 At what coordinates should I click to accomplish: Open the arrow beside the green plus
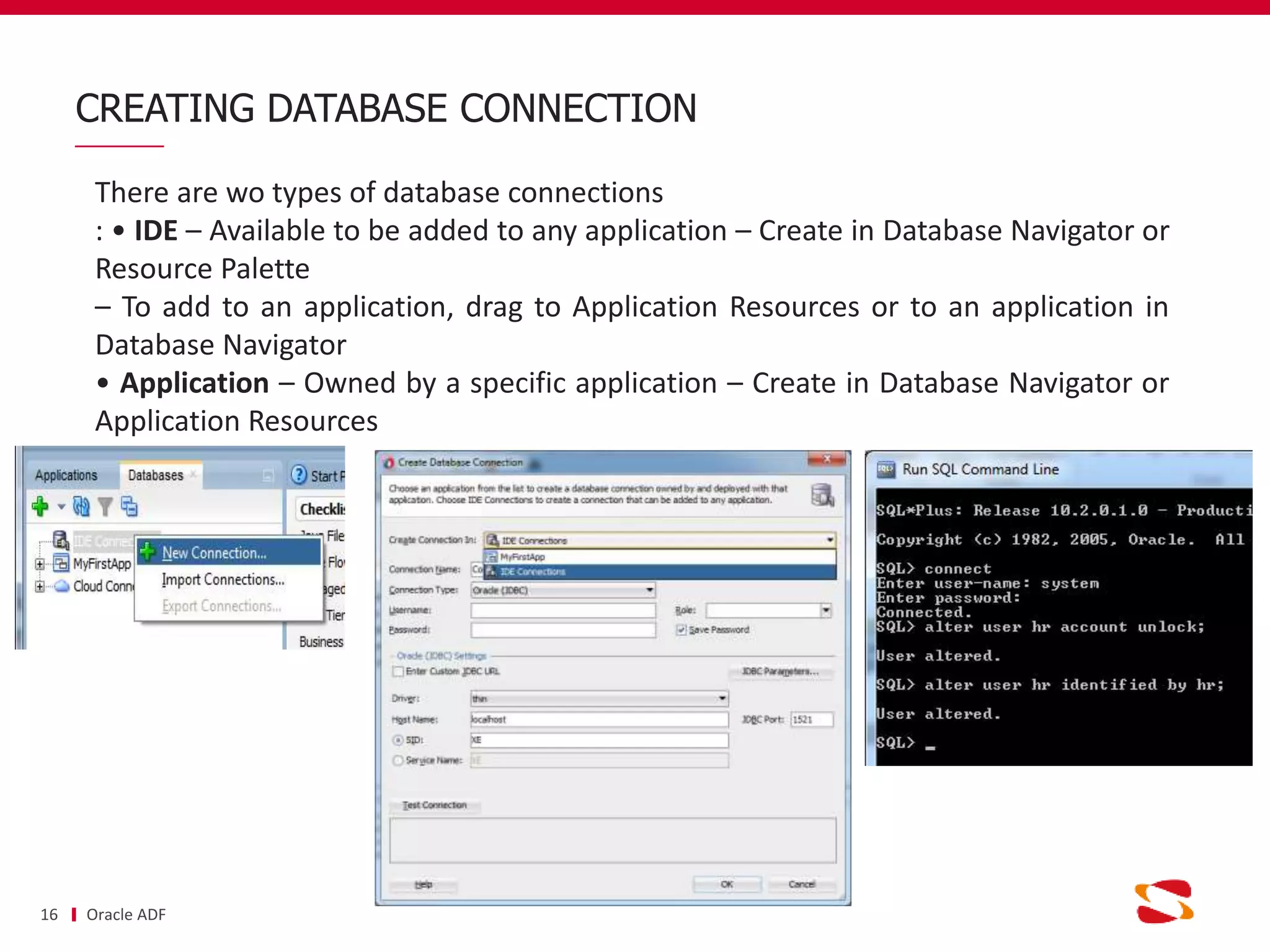click(61, 507)
